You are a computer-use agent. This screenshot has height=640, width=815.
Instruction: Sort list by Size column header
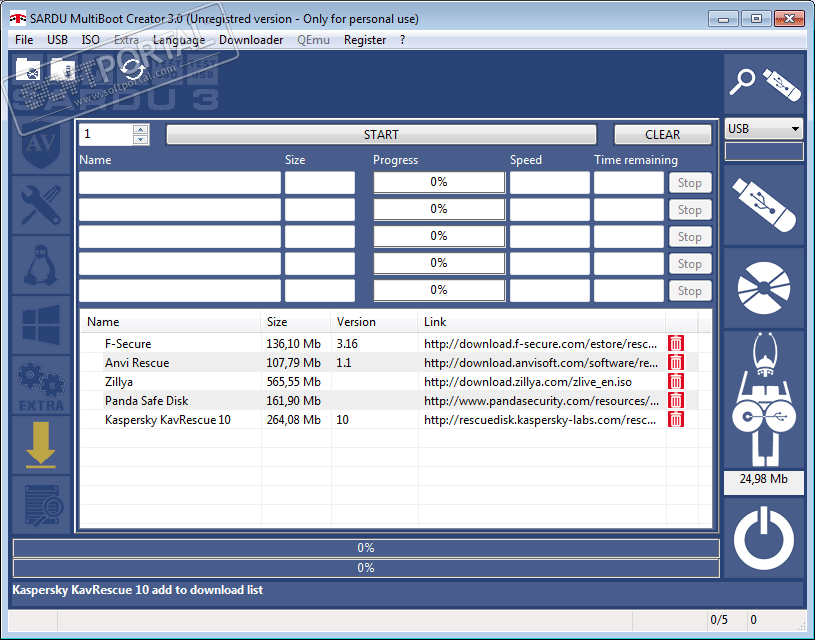[296, 322]
